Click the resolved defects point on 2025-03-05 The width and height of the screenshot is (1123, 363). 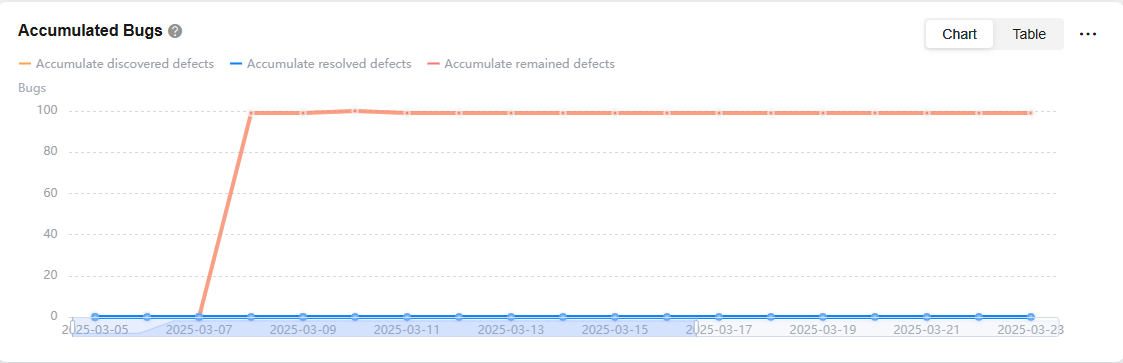pos(95,316)
